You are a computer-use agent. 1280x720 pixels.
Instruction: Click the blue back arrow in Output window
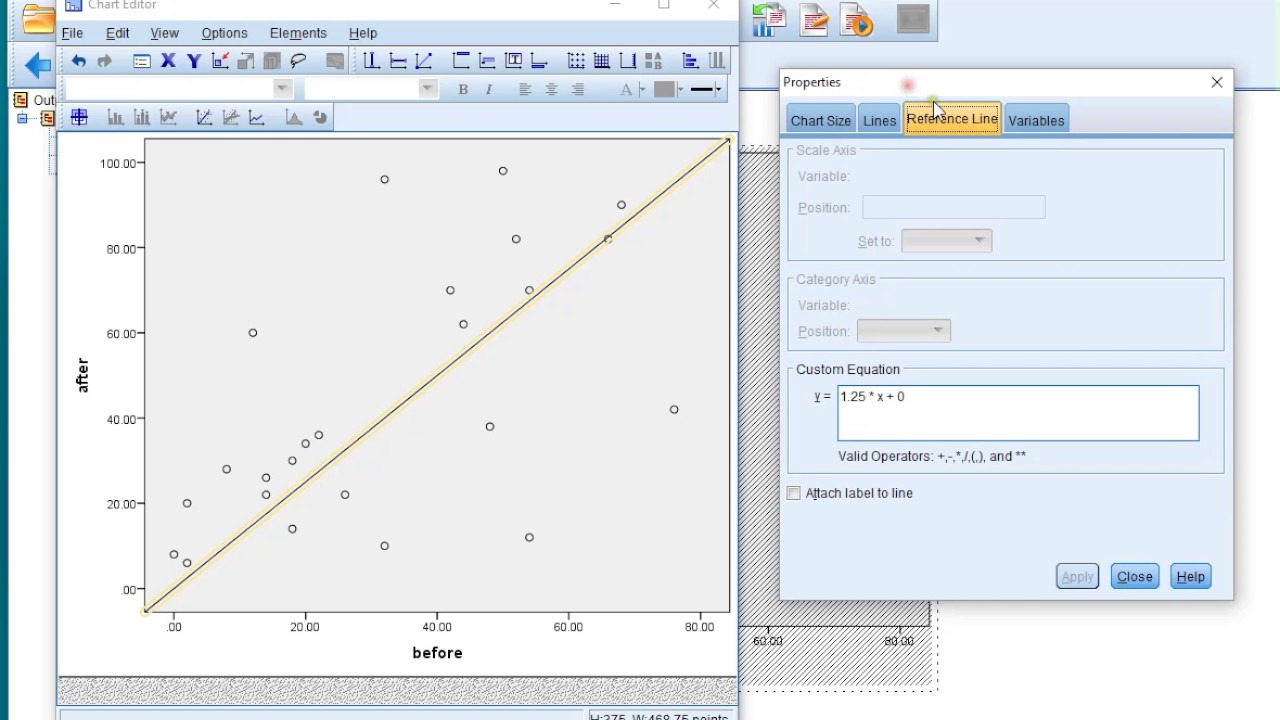[38, 66]
